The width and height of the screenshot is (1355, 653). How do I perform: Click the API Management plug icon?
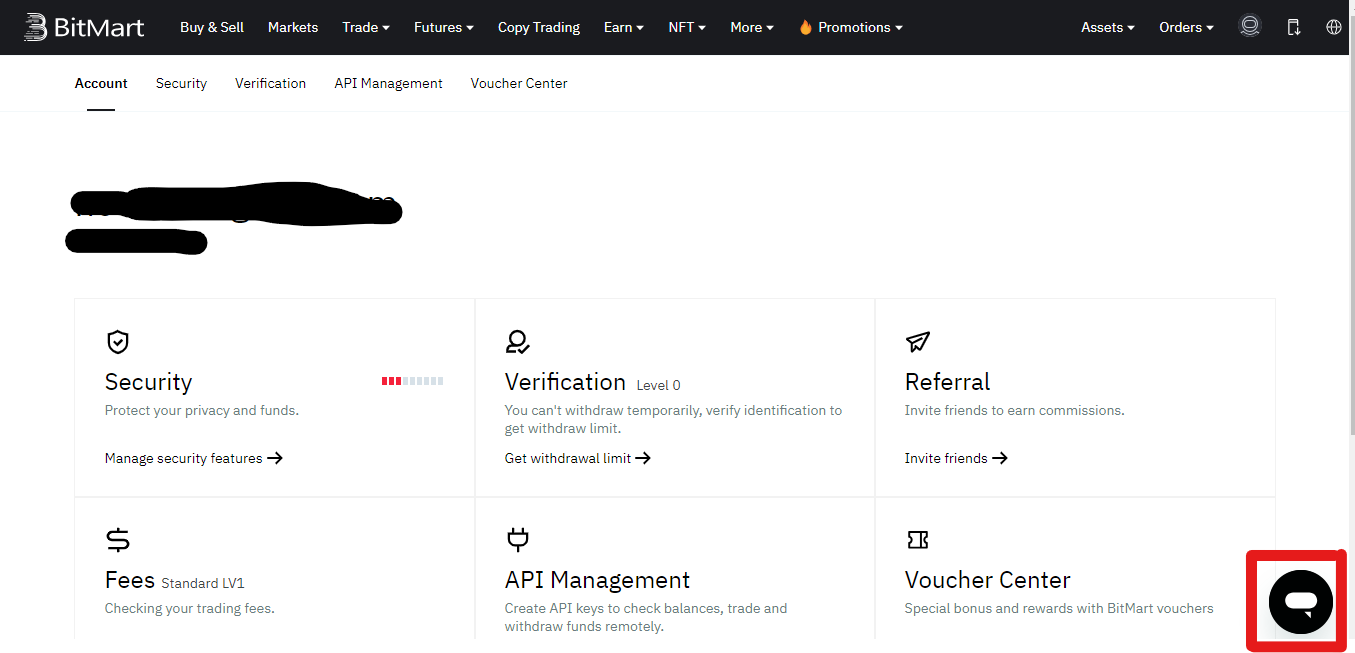coord(517,540)
